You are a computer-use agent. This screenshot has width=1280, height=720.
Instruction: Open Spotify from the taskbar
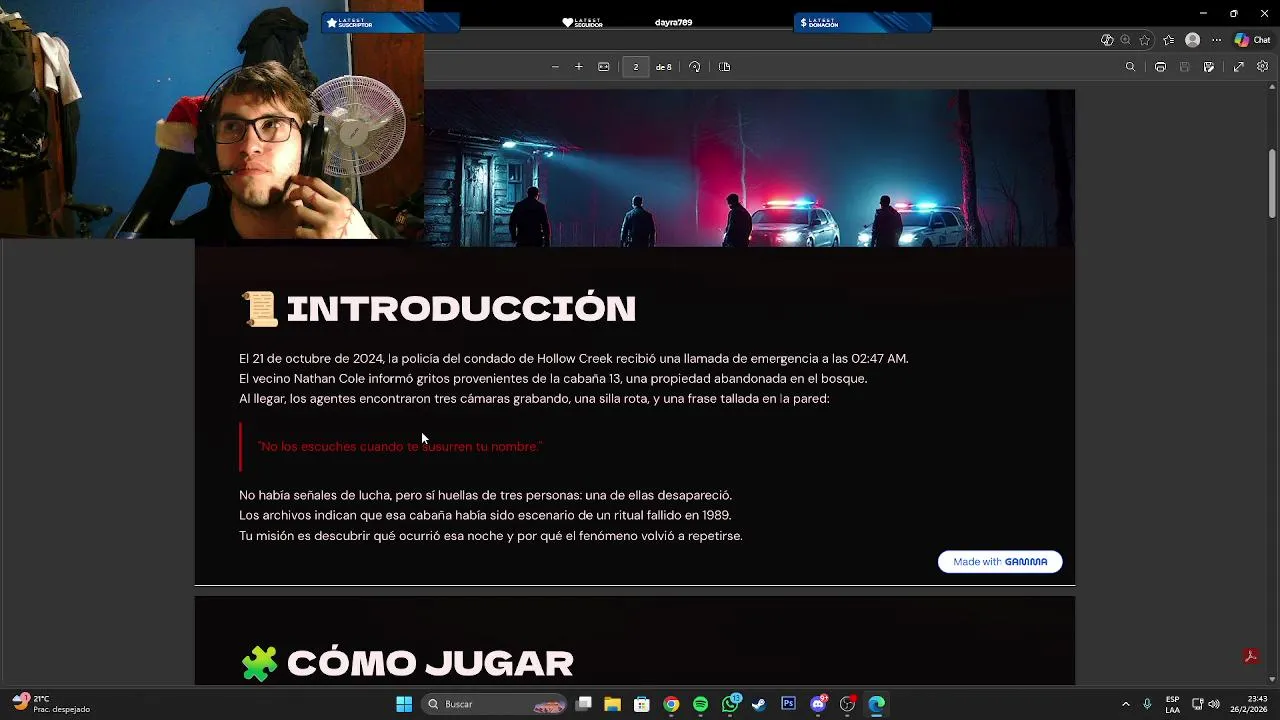pos(700,704)
